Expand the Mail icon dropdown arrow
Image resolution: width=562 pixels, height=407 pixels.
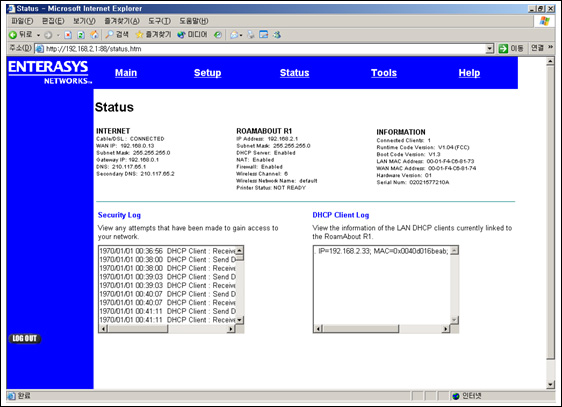(x=241, y=35)
